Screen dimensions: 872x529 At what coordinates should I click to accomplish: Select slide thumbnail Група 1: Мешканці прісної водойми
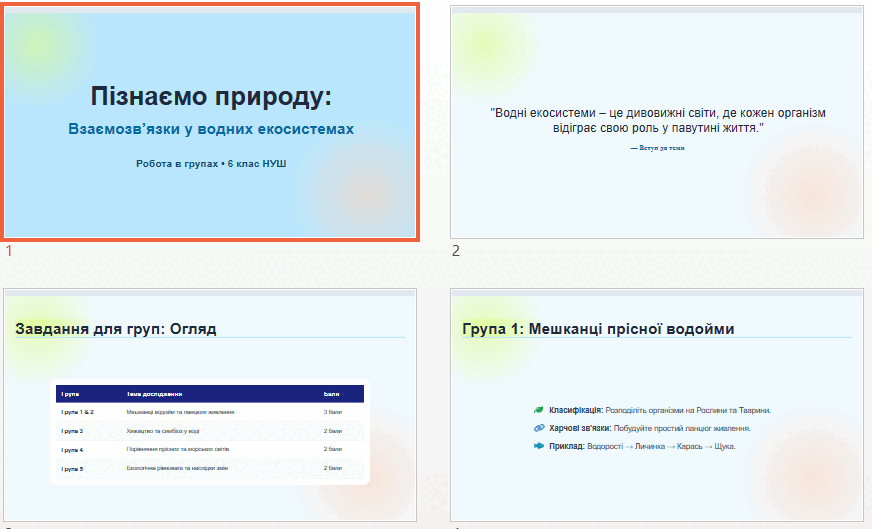(657, 405)
